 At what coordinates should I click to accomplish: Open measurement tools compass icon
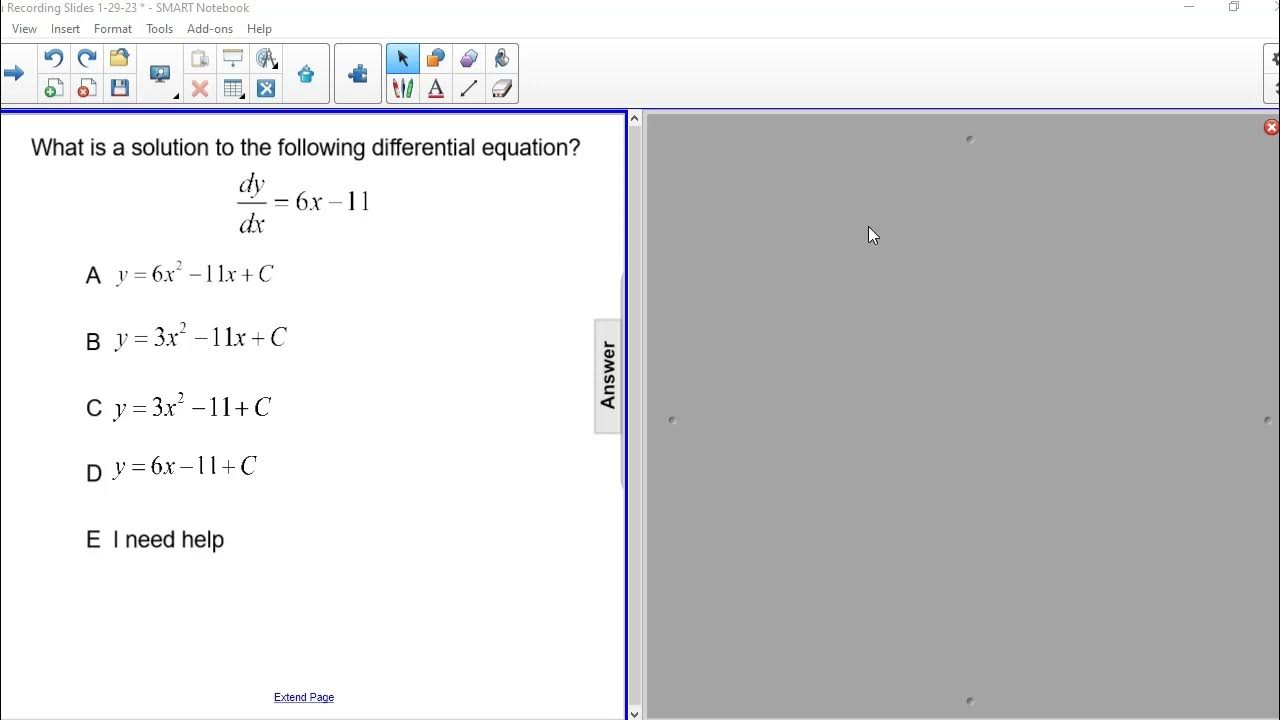click(266, 58)
